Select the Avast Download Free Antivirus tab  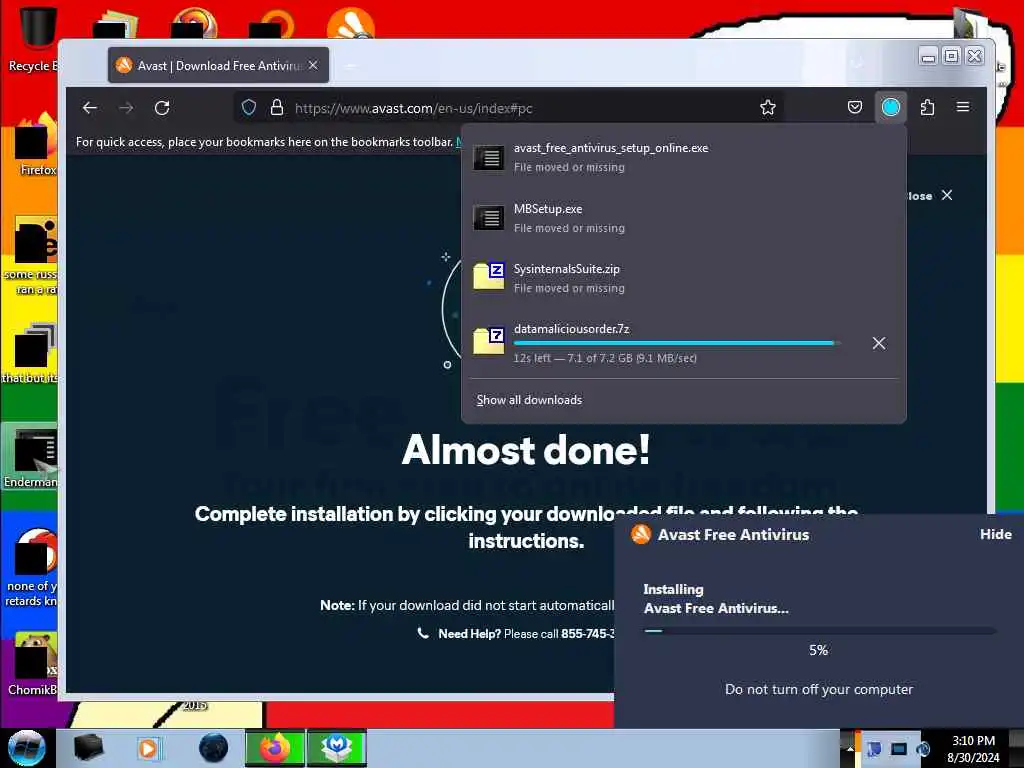(x=219, y=65)
